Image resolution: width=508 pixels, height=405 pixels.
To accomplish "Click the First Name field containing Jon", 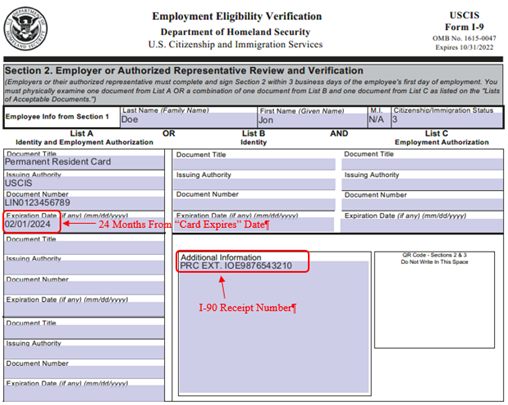I will tap(312, 120).
